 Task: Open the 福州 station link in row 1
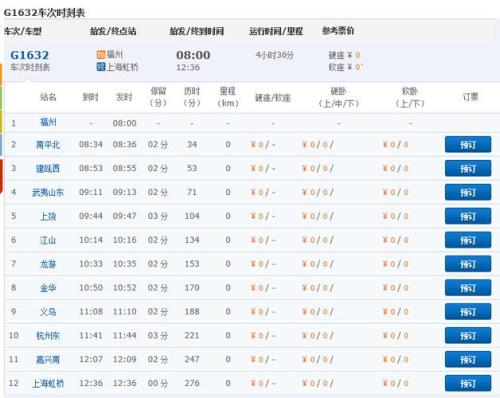click(48, 122)
